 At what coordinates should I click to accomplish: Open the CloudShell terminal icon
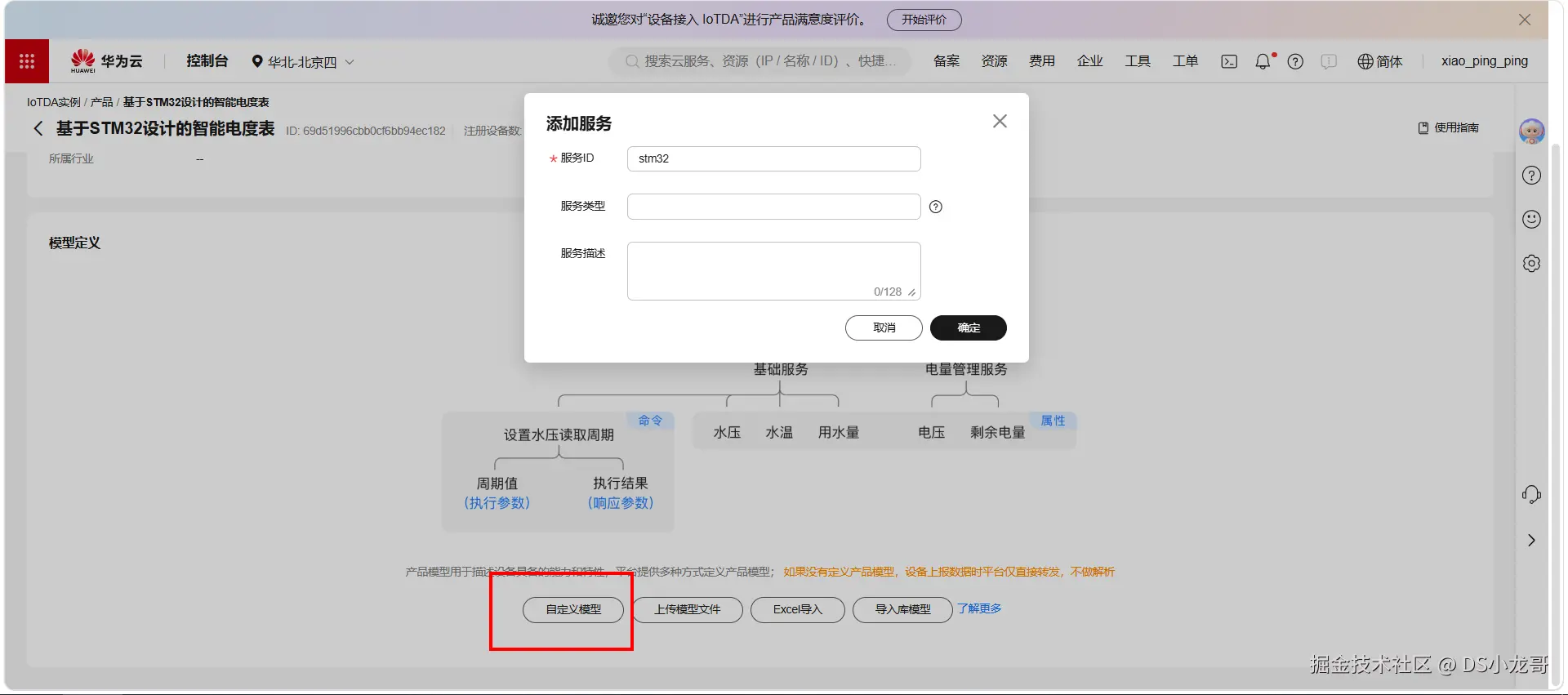coord(1229,61)
